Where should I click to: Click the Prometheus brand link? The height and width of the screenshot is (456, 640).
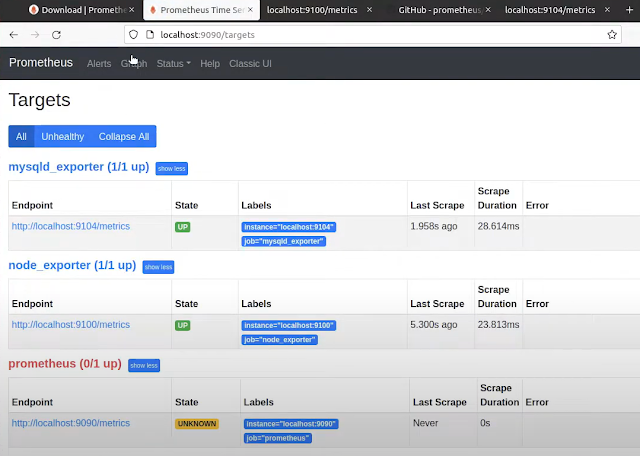pos(41,62)
